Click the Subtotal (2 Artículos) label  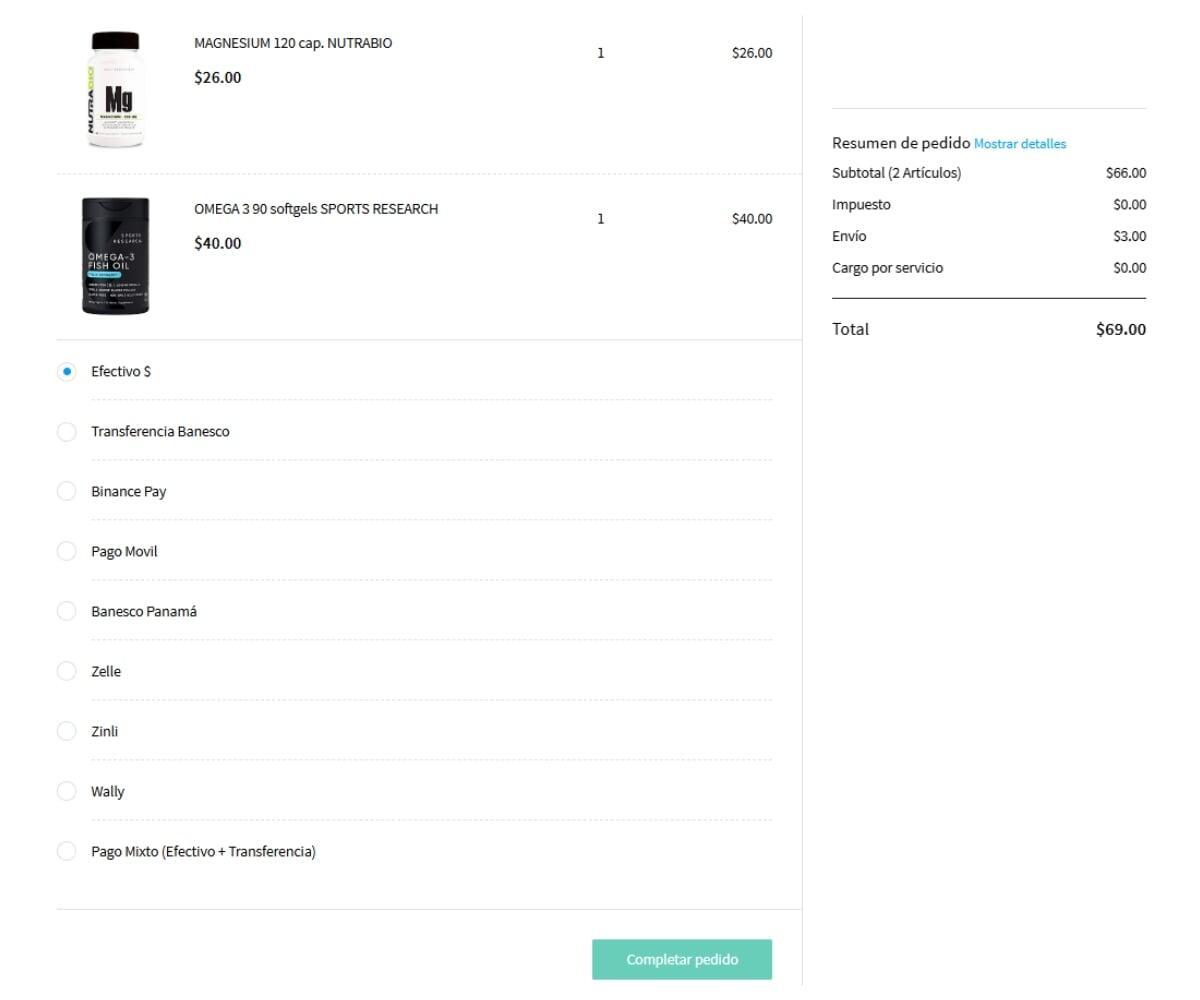896,174
